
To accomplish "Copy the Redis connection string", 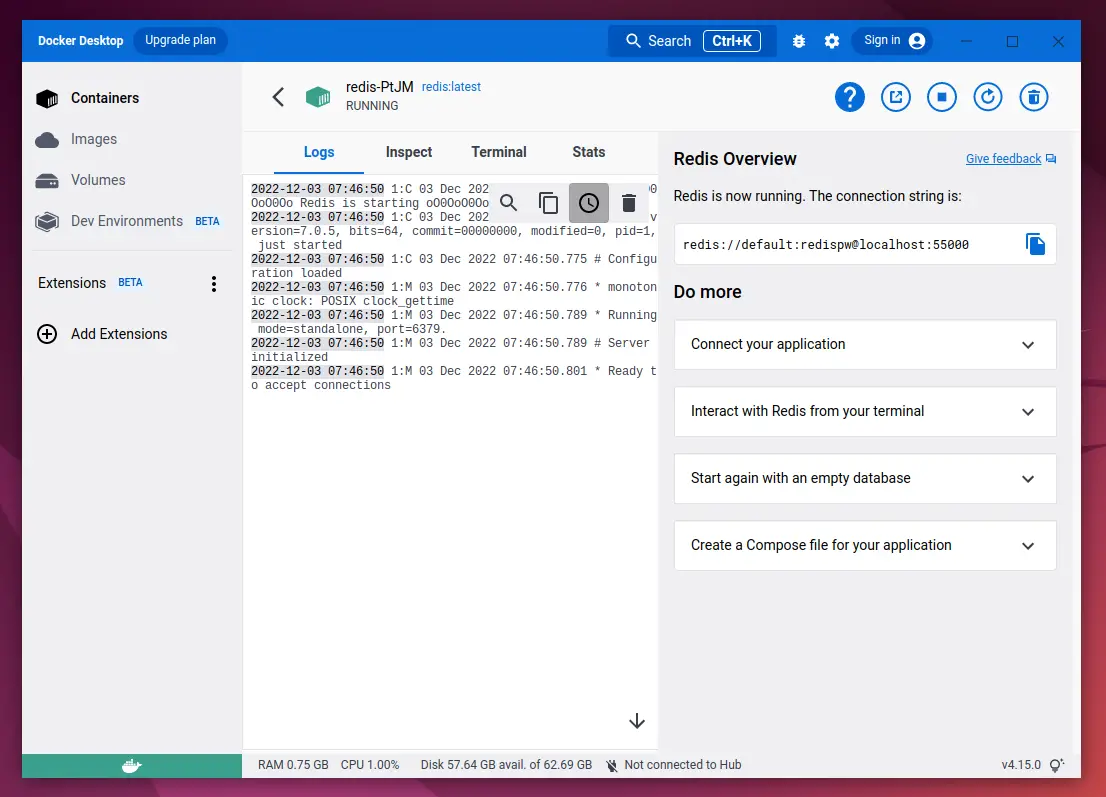I will coord(1035,245).
